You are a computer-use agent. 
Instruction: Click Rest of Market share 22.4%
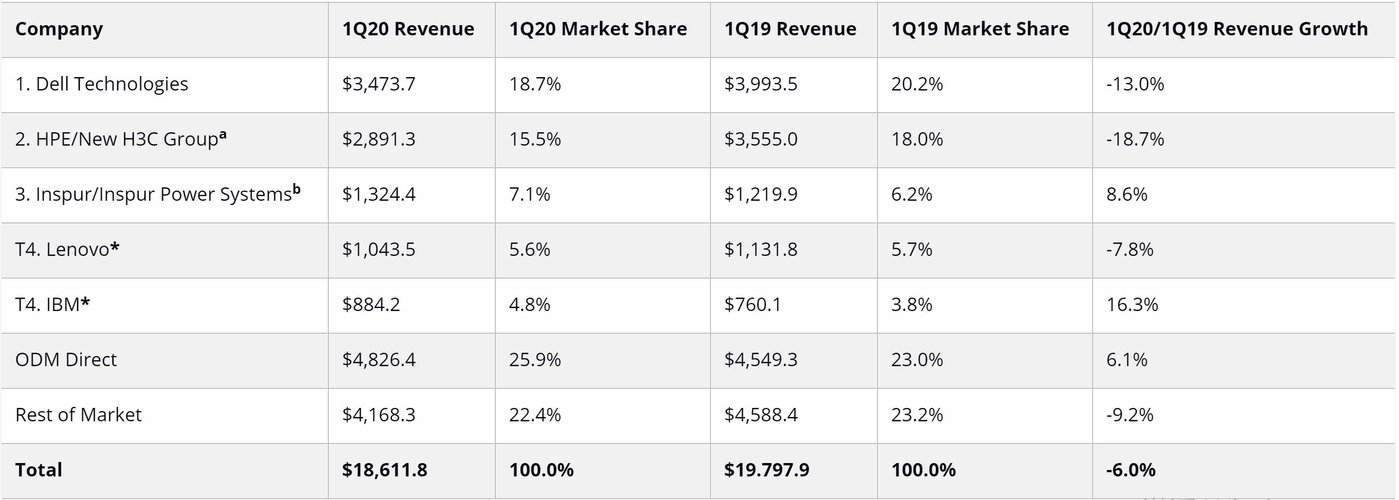pyautogui.click(x=535, y=414)
